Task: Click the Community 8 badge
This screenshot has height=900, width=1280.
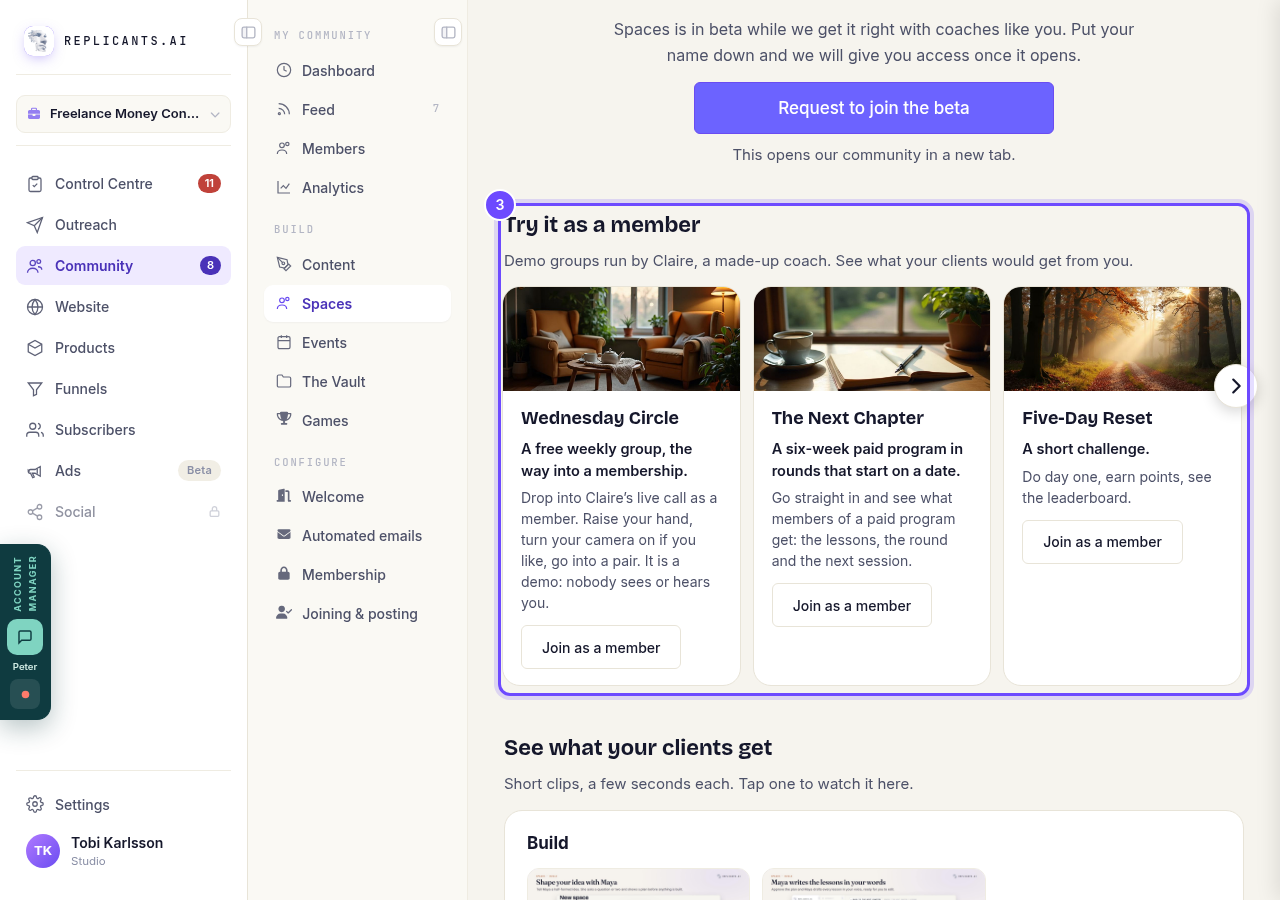Action: pos(210,266)
